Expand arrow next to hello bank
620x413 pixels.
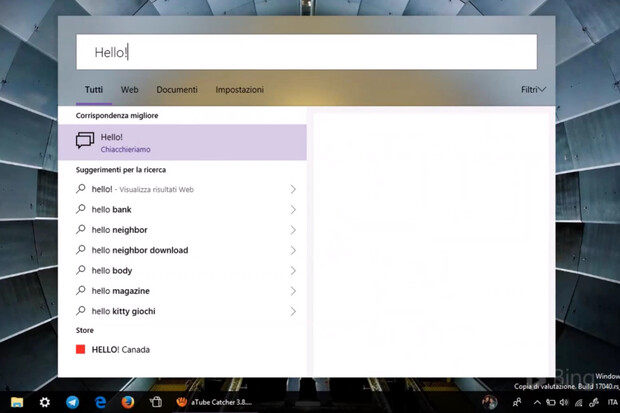[x=293, y=210]
